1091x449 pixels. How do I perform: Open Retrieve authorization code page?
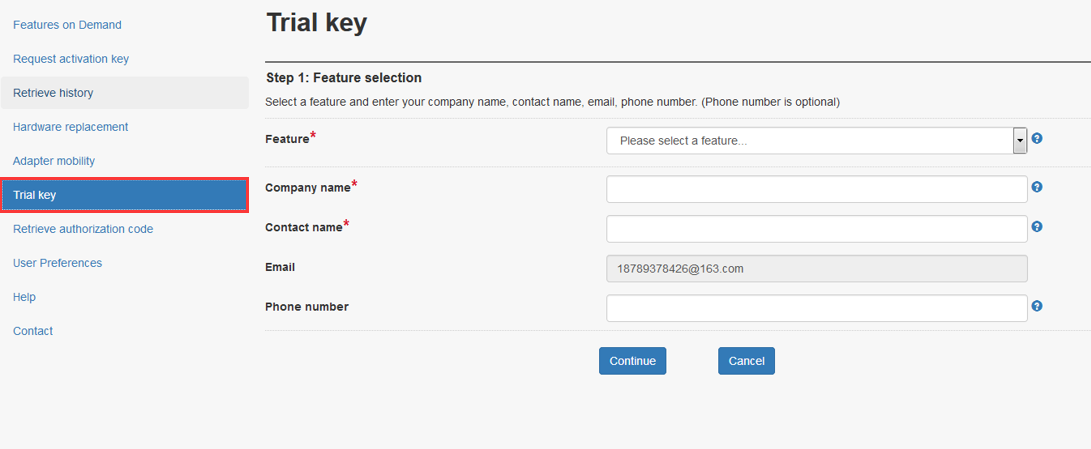83,229
